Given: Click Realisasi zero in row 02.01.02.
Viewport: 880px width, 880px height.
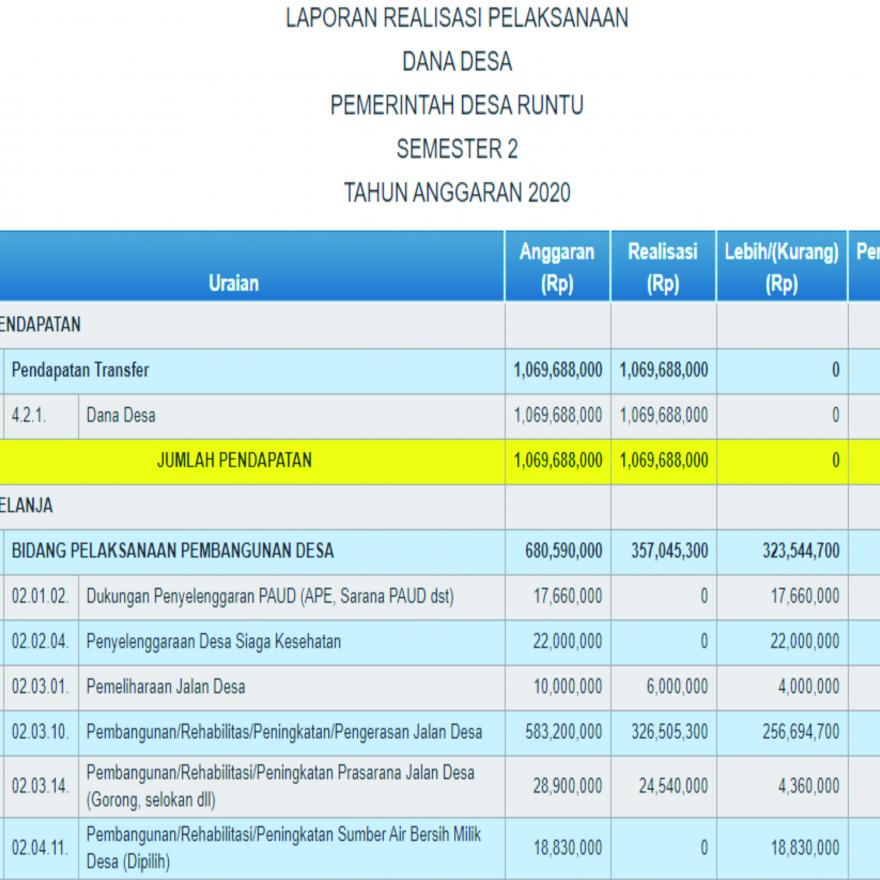Looking at the screenshot, I should tap(704, 597).
